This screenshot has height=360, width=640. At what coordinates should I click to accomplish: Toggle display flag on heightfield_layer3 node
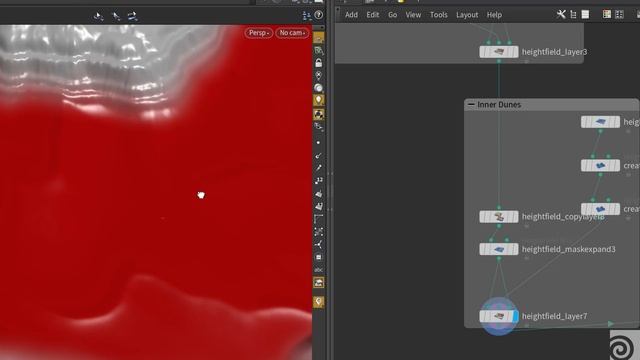click(516, 52)
